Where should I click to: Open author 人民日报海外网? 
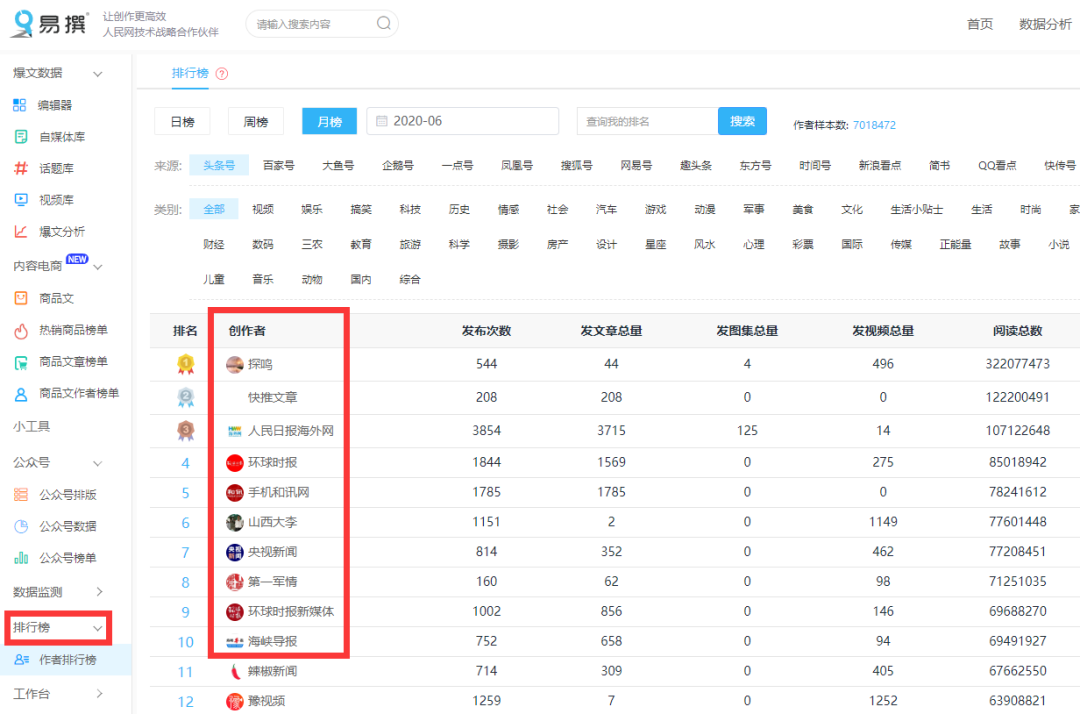pyautogui.click(x=291, y=431)
